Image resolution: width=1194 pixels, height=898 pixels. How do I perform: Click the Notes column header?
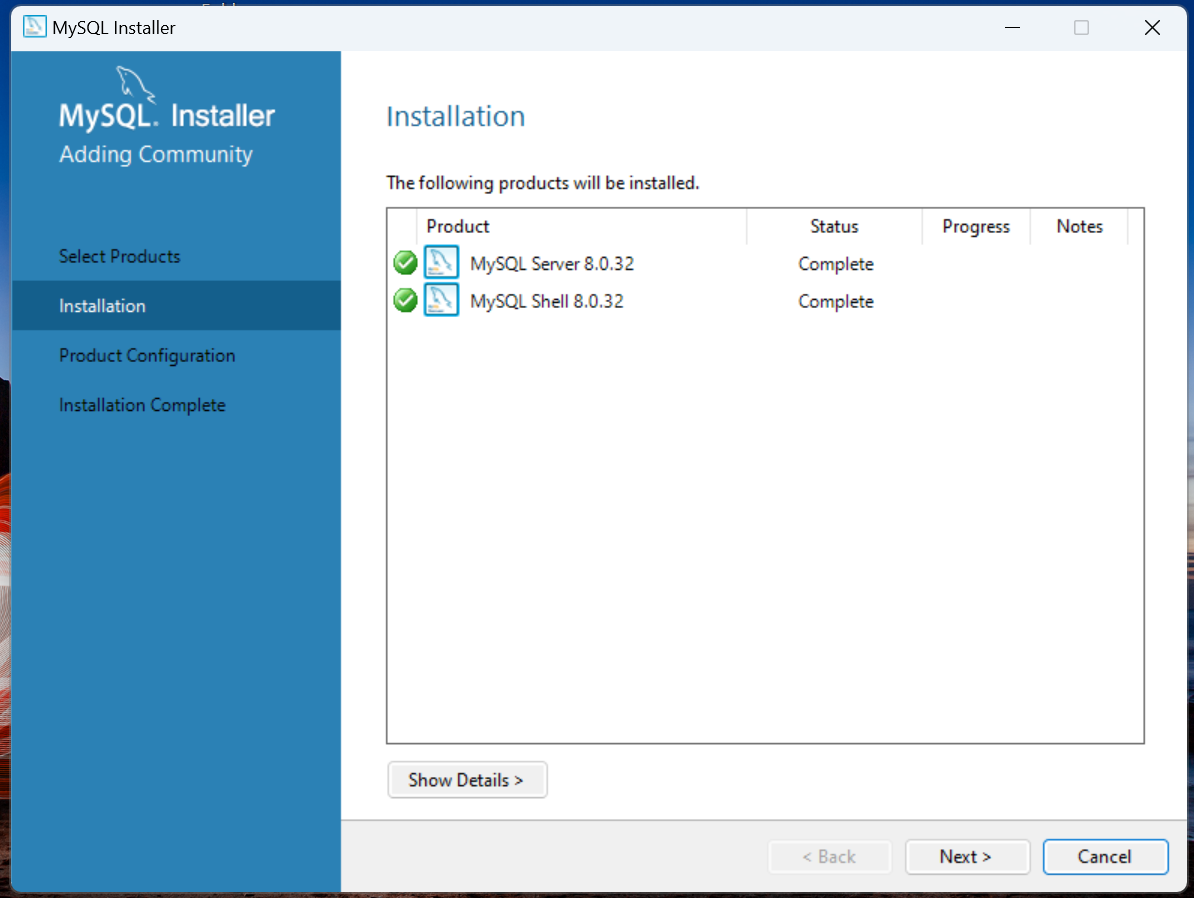tap(1079, 227)
